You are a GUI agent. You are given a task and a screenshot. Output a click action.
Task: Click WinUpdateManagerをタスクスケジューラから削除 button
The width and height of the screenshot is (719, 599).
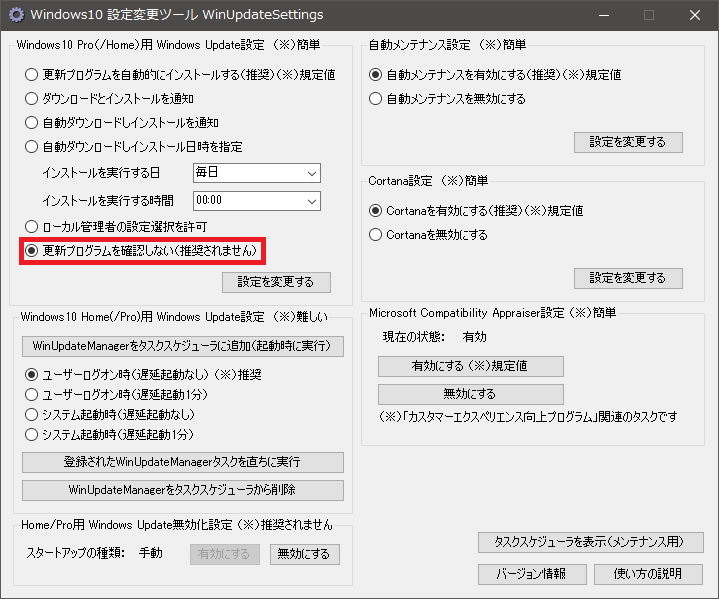pyautogui.click(x=183, y=490)
